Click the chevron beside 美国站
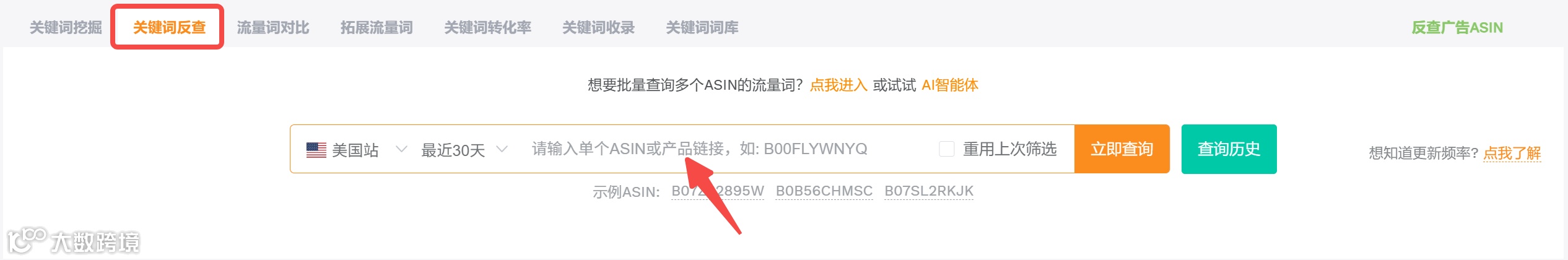This screenshot has height=260, width=1568. pyautogui.click(x=401, y=149)
